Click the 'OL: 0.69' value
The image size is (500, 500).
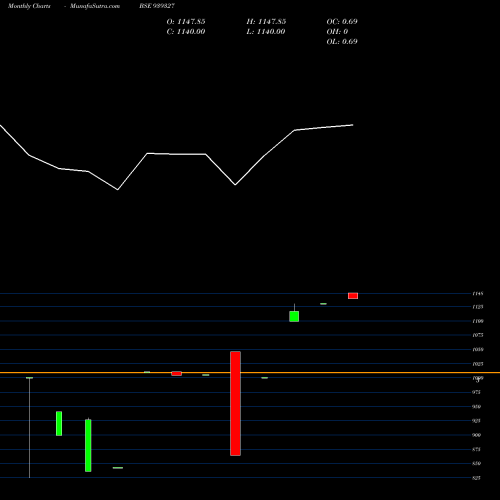tap(342, 42)
